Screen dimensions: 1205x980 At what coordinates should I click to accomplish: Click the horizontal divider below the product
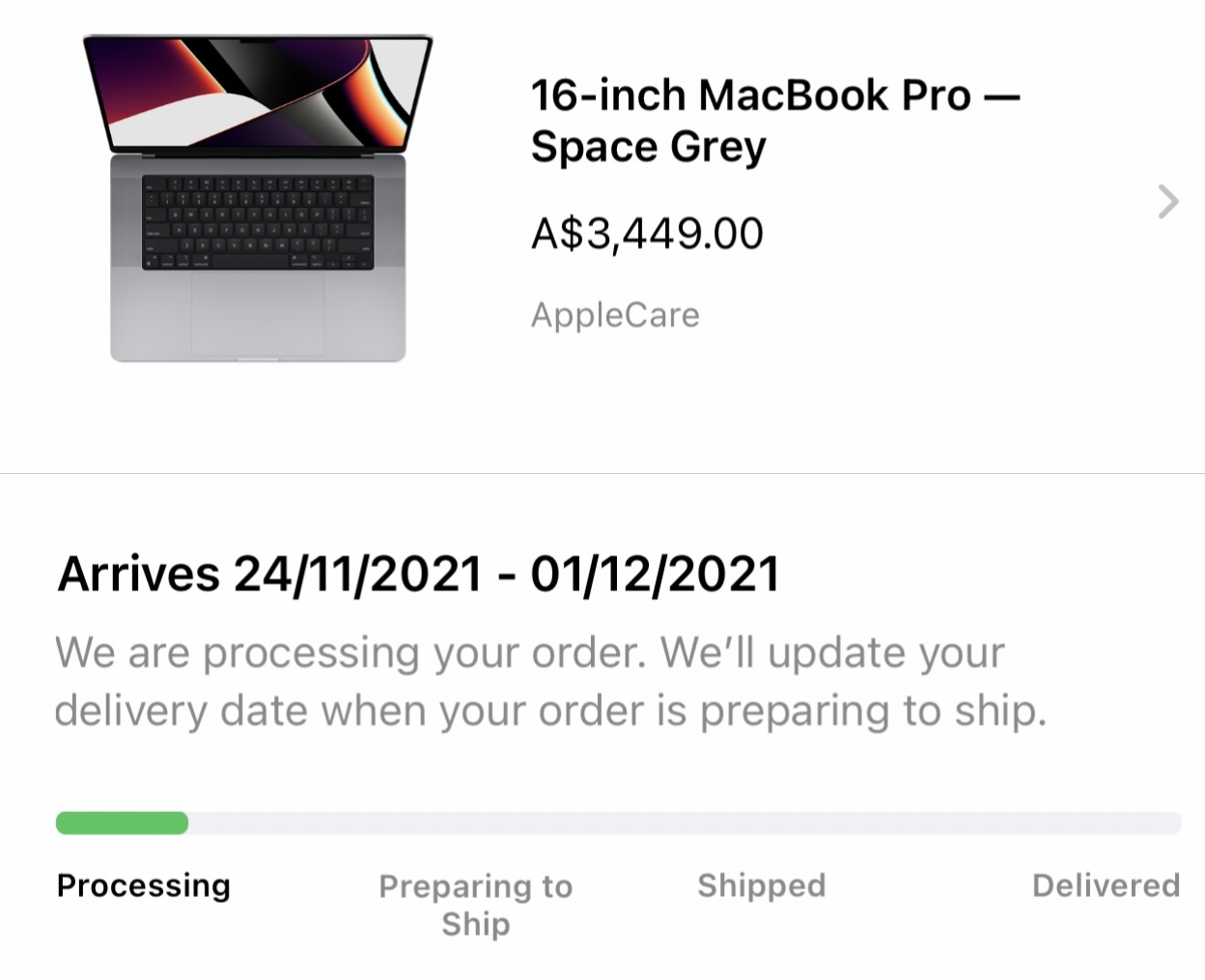point(602,473)
